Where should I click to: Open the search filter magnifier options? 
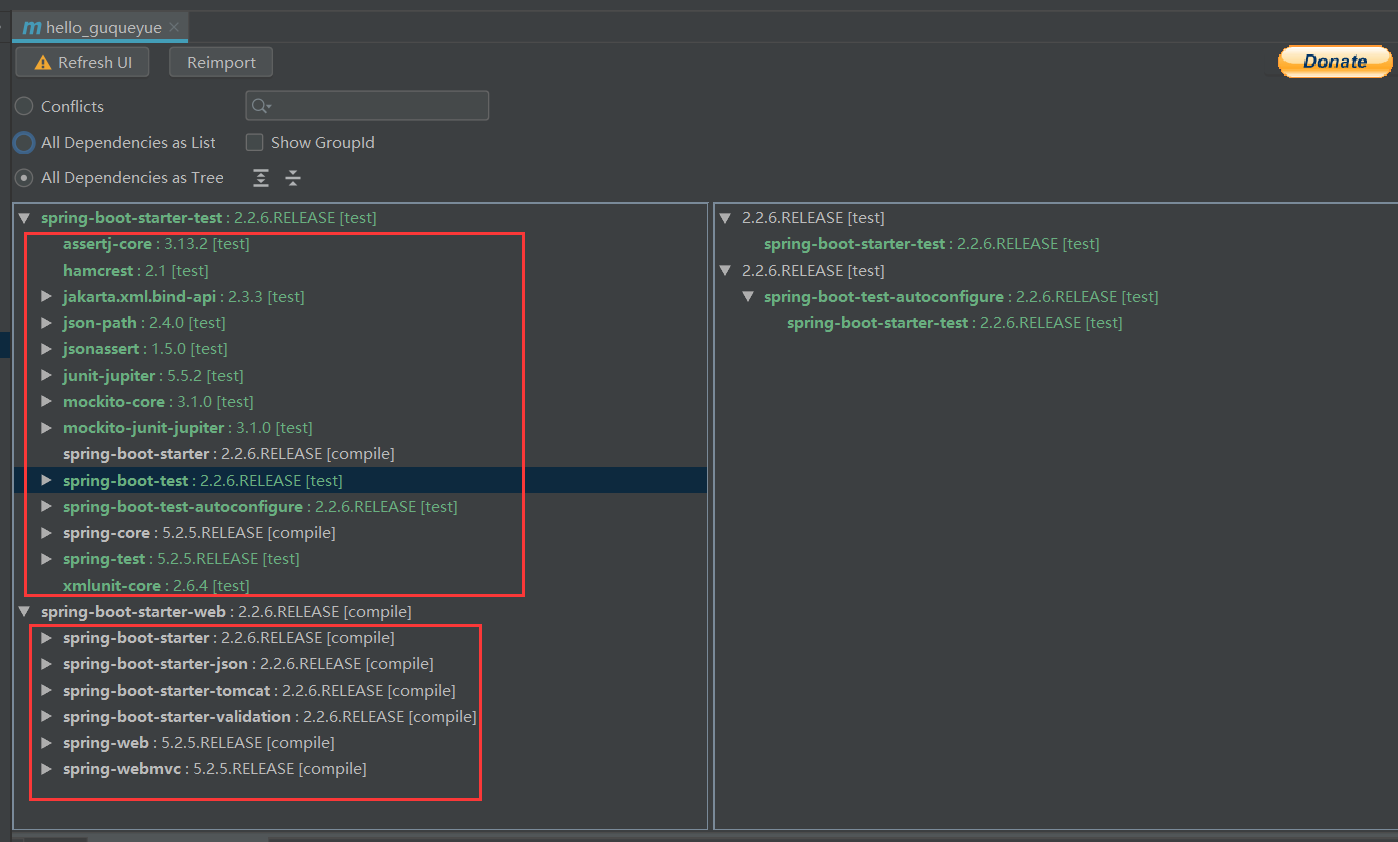(x=262, y=105)
